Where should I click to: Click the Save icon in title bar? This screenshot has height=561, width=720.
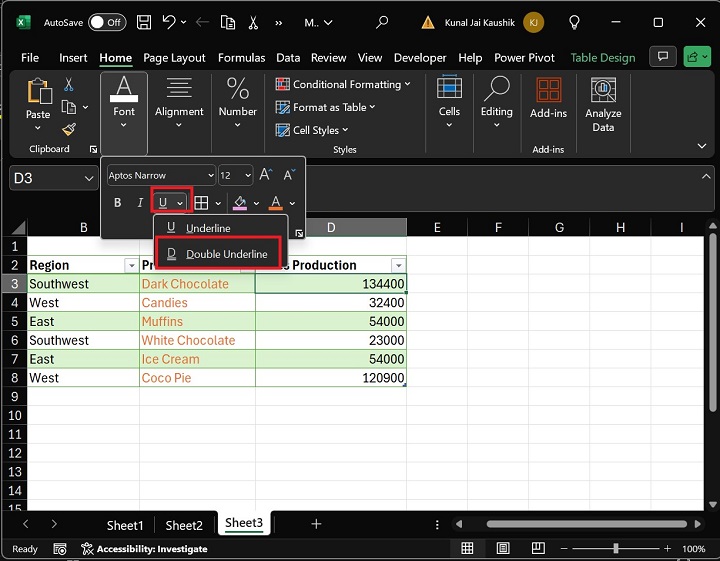(x=144, y=22)
